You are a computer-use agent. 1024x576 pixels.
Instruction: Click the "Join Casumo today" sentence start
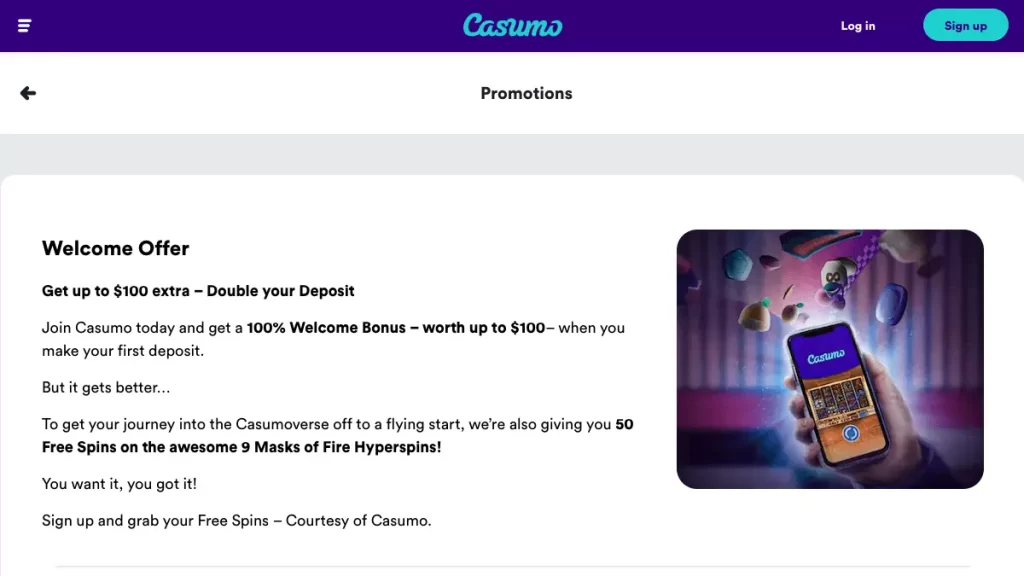click(108, 328)
